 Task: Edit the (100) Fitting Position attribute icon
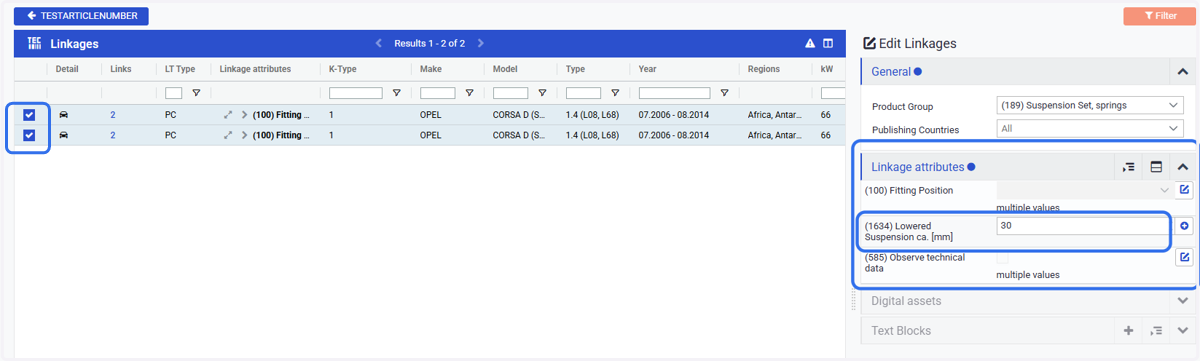click(x=1184, y=190)
